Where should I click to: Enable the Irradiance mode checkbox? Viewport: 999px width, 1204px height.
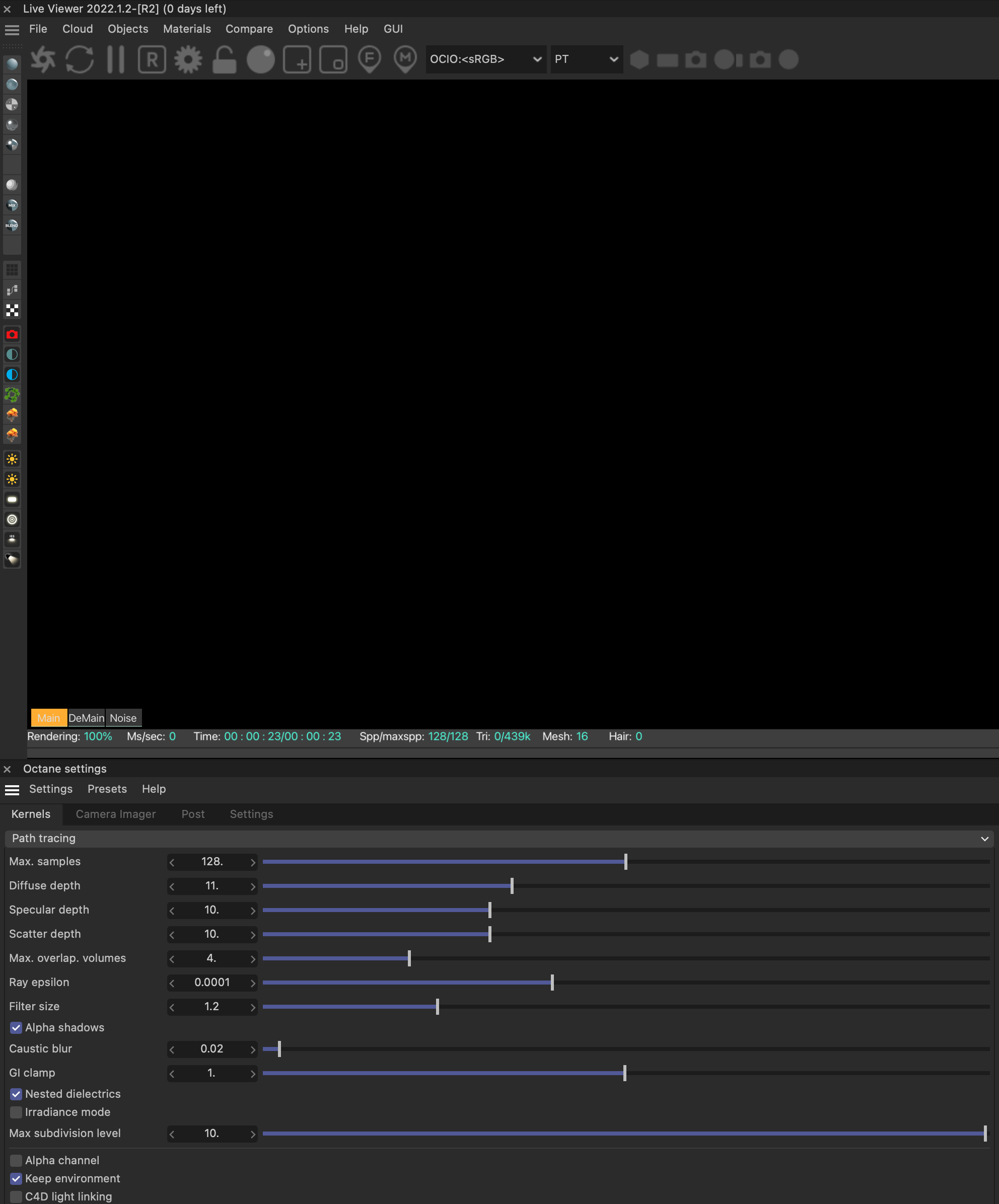pyautogui.click(x=16, y=1112)
